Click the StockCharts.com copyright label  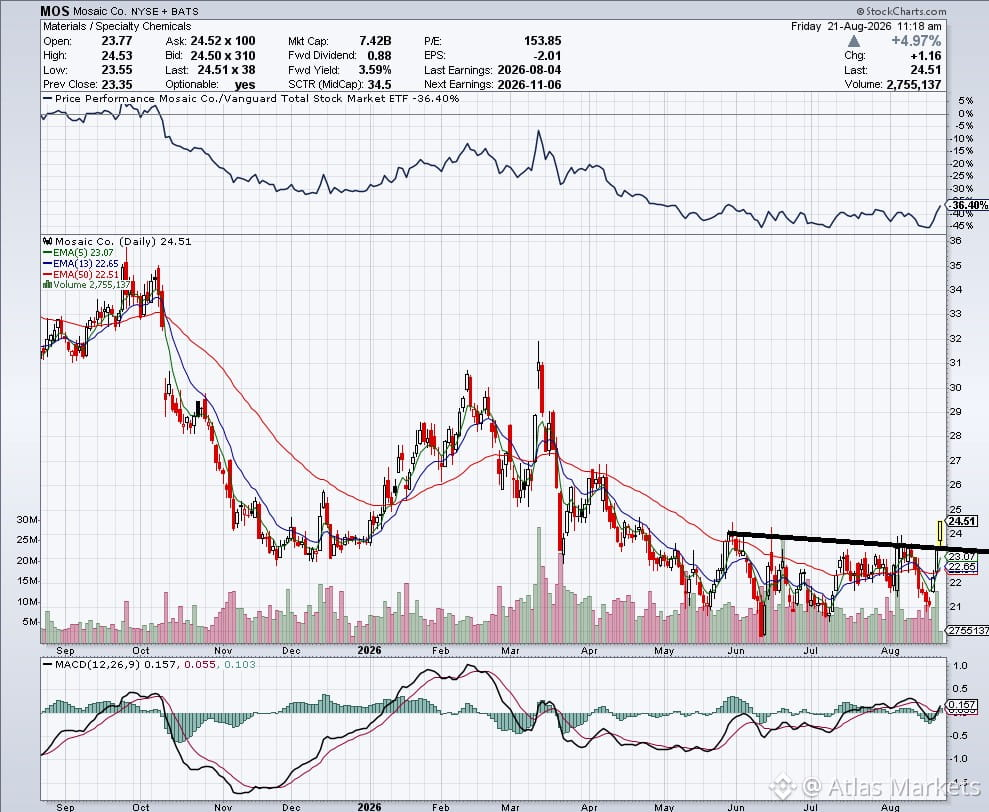pos(902,11)
